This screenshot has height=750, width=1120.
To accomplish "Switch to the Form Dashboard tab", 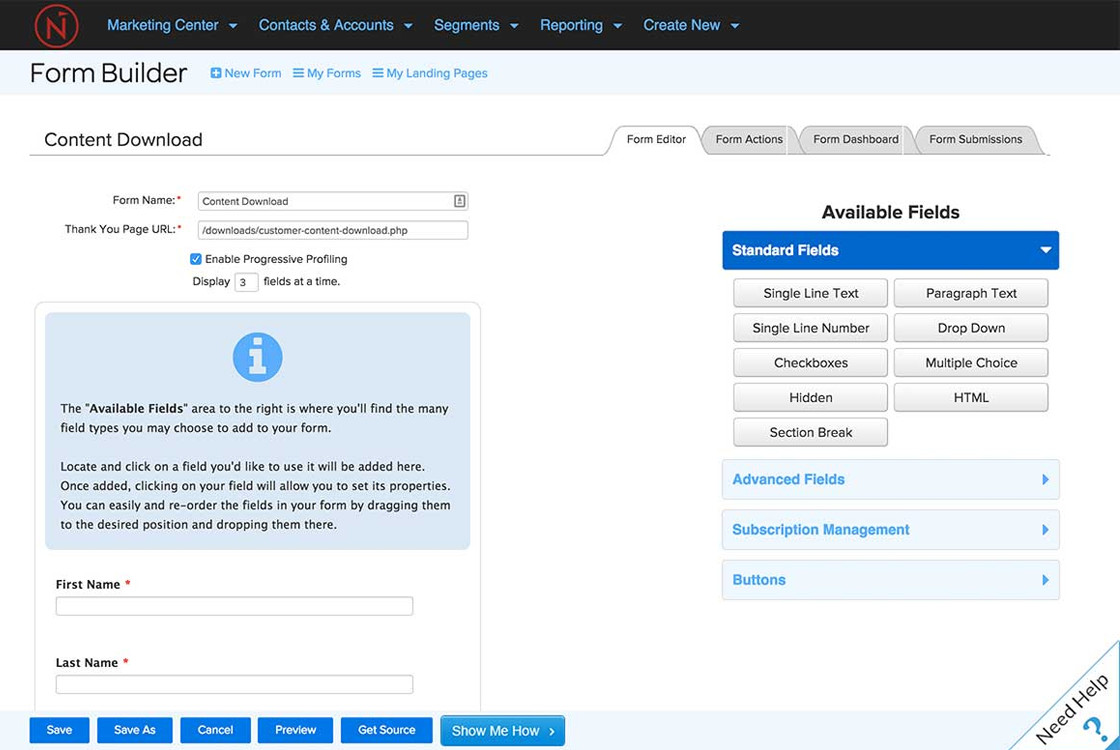I will click(855, 139).
